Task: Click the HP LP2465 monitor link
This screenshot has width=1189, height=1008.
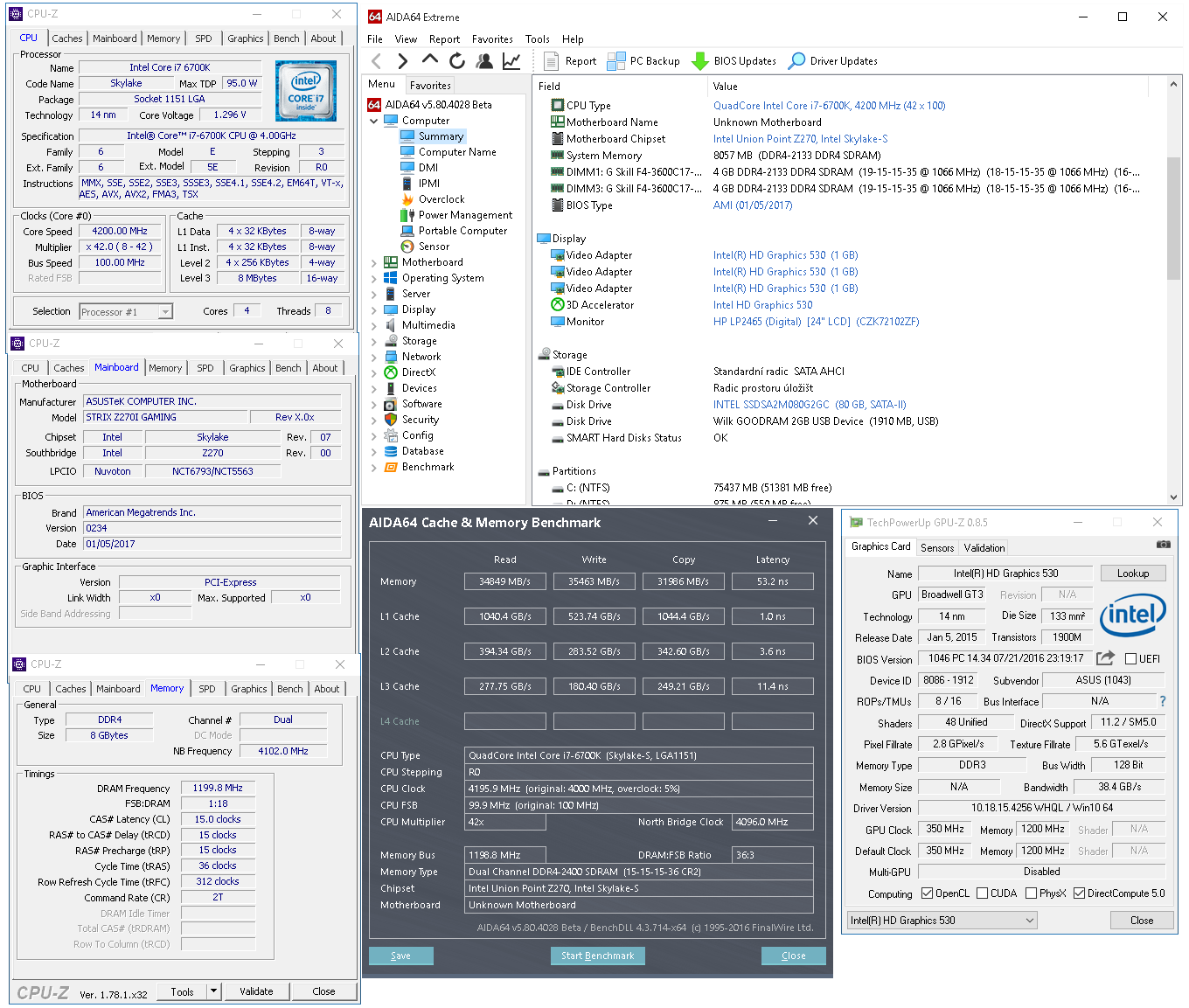Action: click(x=816, y=322)
